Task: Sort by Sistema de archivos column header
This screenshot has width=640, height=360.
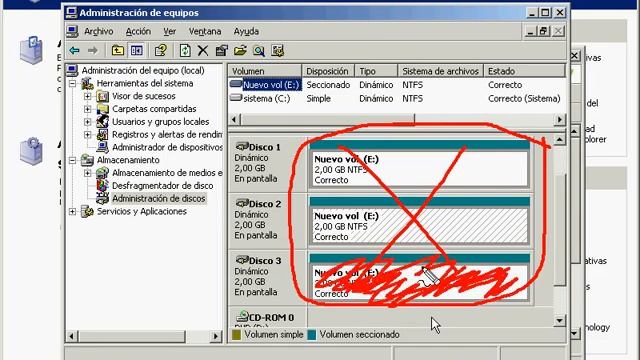Action: 441,71
